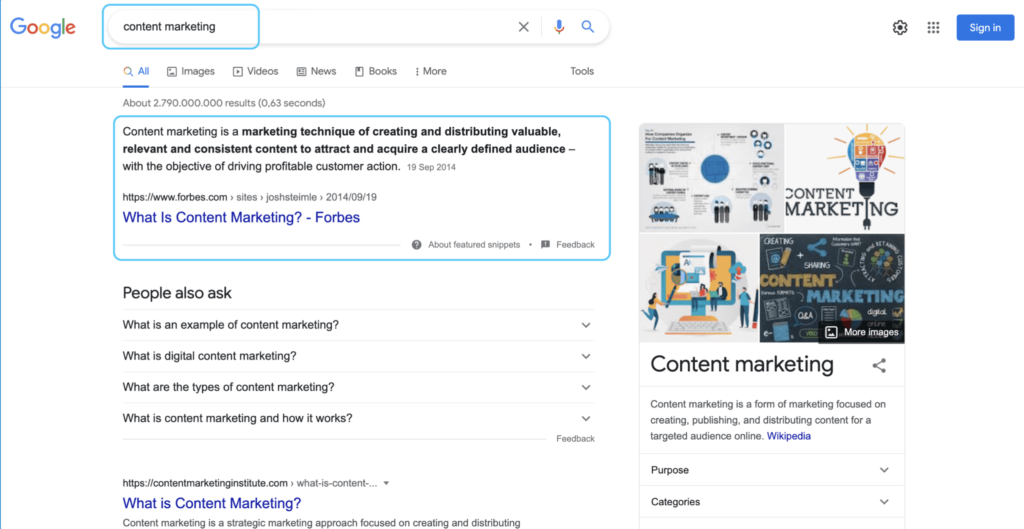Click the Google logo
Image resolution: width=1024 pixels, height=529 pixels.
click(43, 27)
